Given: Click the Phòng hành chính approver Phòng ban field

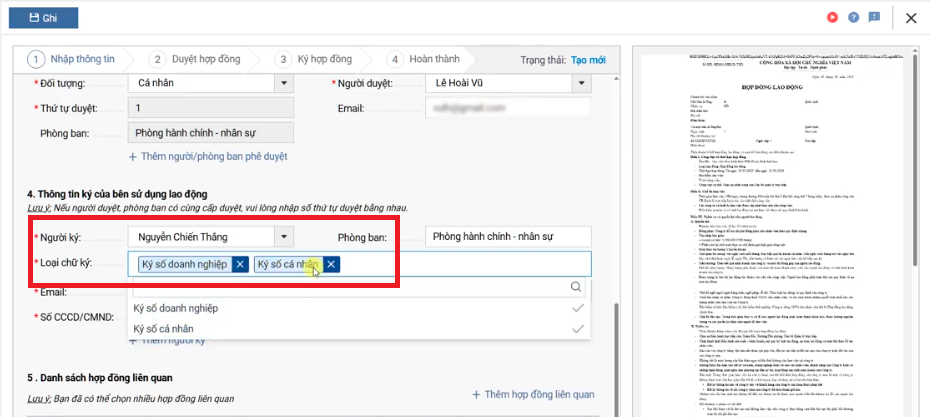Looking at the screenshot, I should 211,133.
